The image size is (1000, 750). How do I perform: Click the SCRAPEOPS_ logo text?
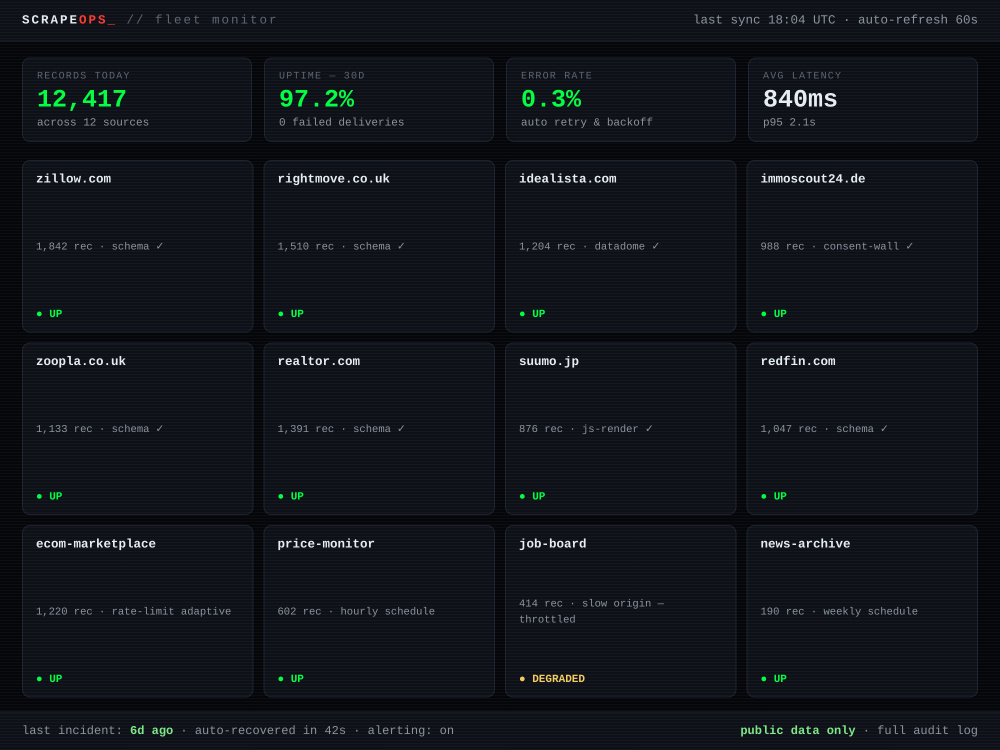tap(69, 20)
